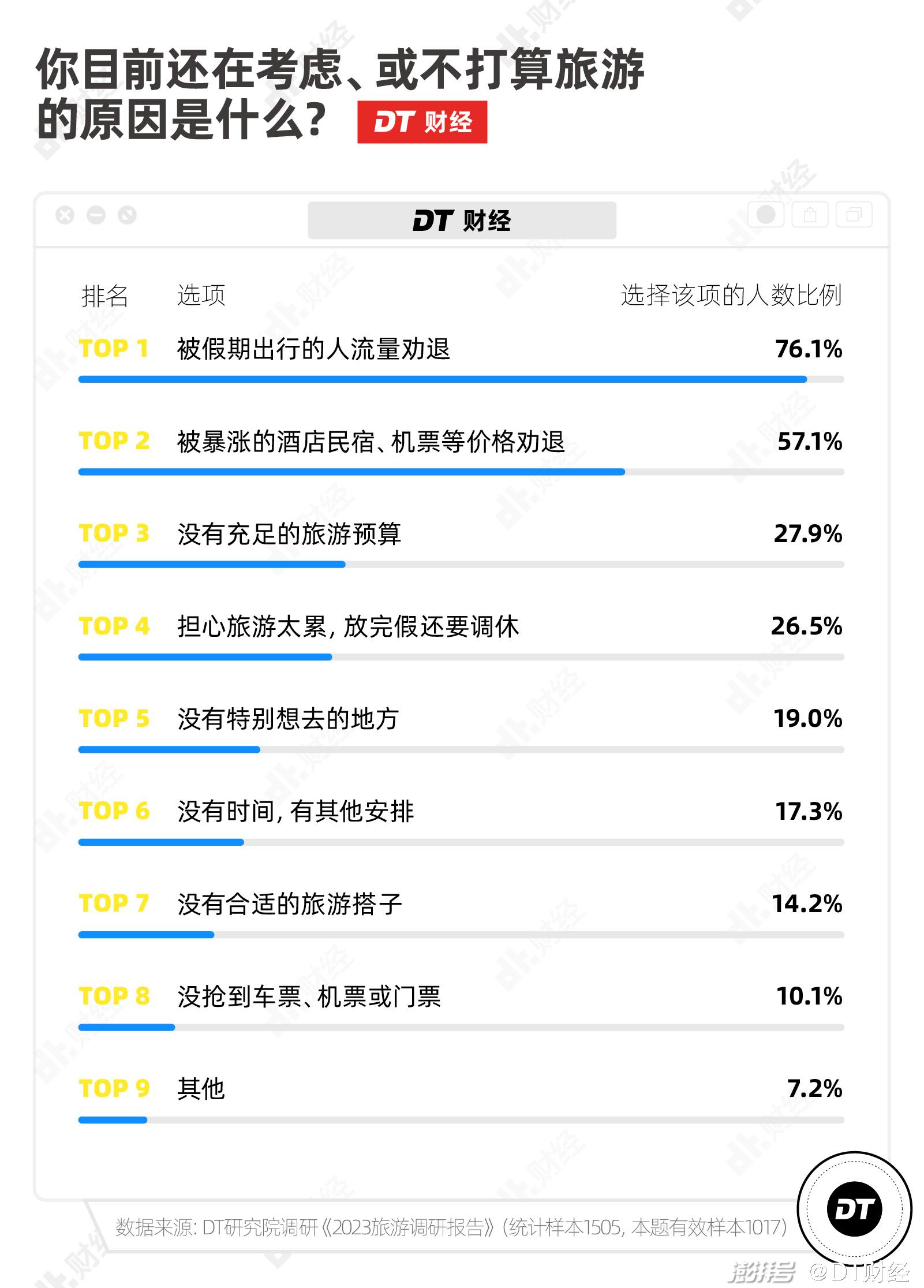Click the TOP 2 price surge progress bar
The height and width of the screenshot is (1288, 924).
coord(461,472)
